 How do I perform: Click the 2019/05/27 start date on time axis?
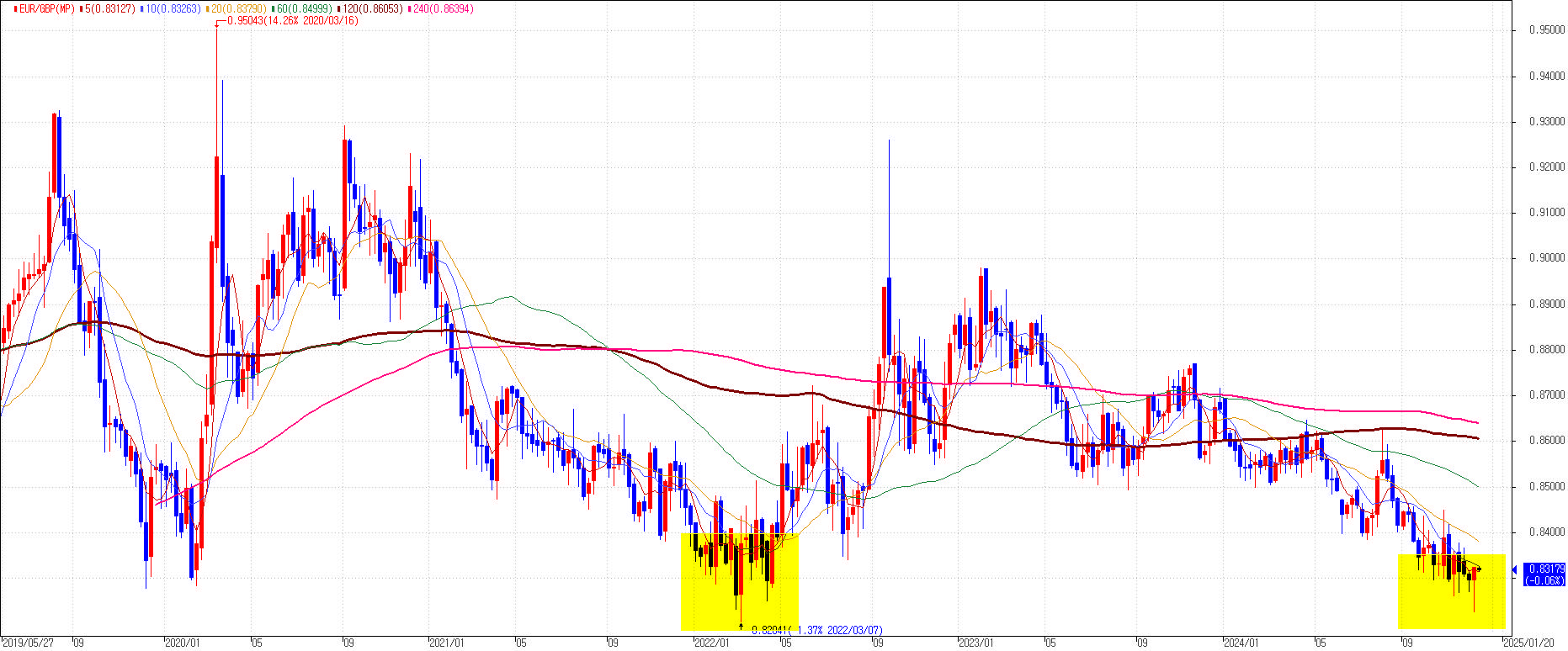[x=28, y=643]
